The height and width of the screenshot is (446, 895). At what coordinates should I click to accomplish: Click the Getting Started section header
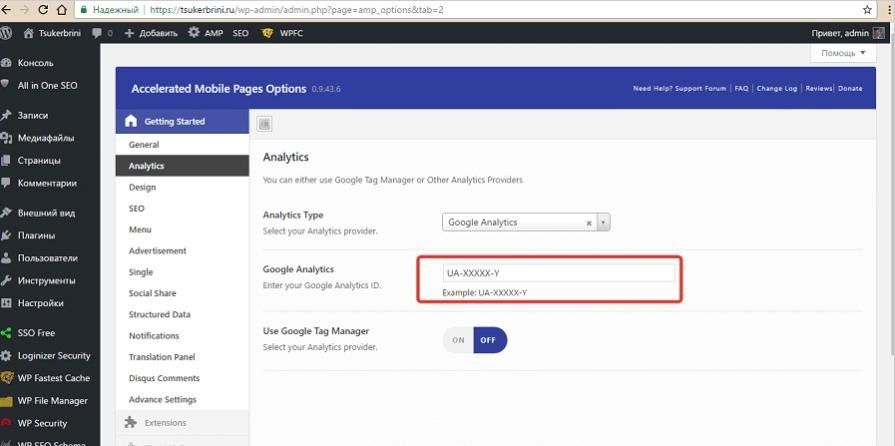coord(182,121)
